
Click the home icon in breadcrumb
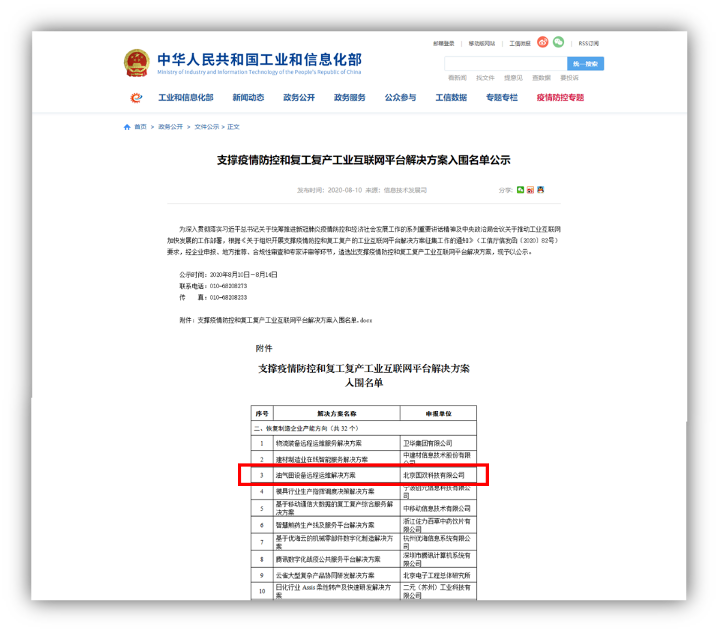coord(127,127)
